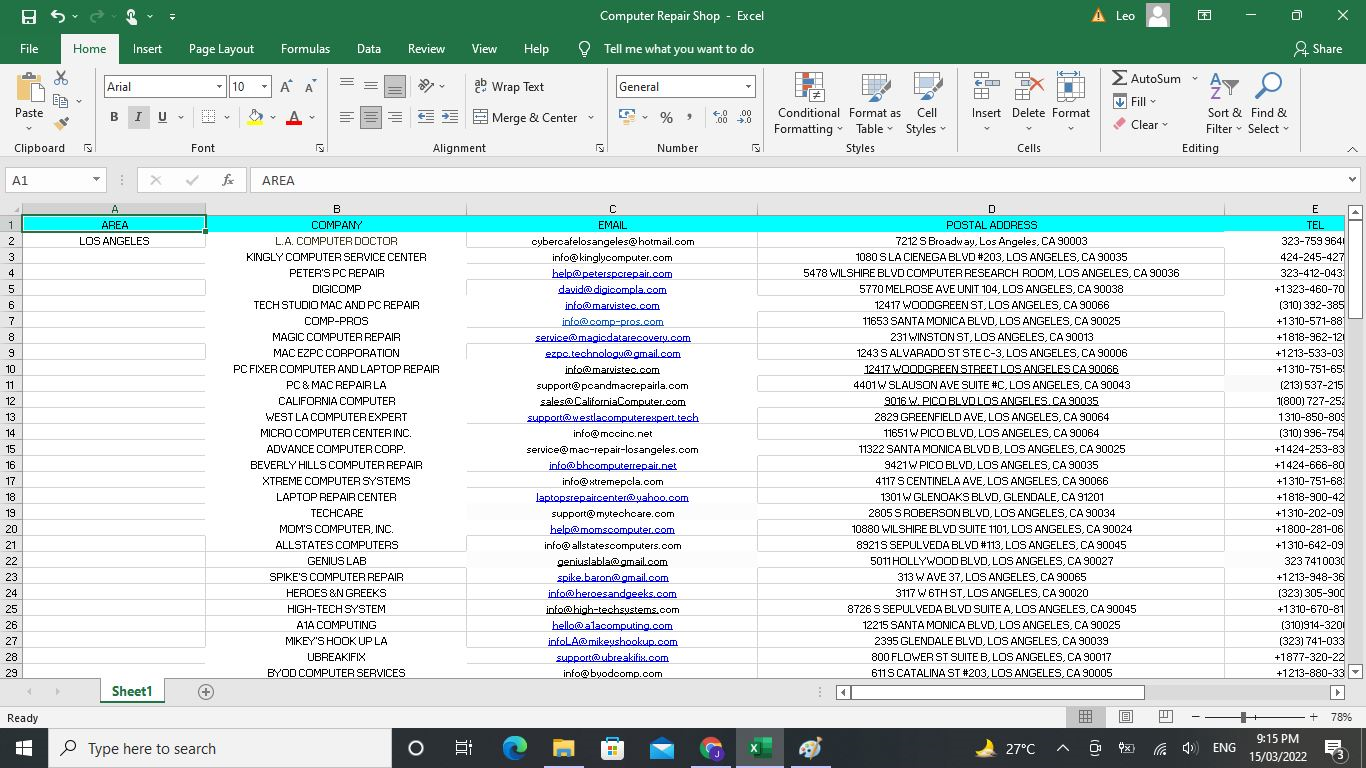Adjust the zoom slider handle
This screenshot has width=1366, height=768.
click(1243, 717)
